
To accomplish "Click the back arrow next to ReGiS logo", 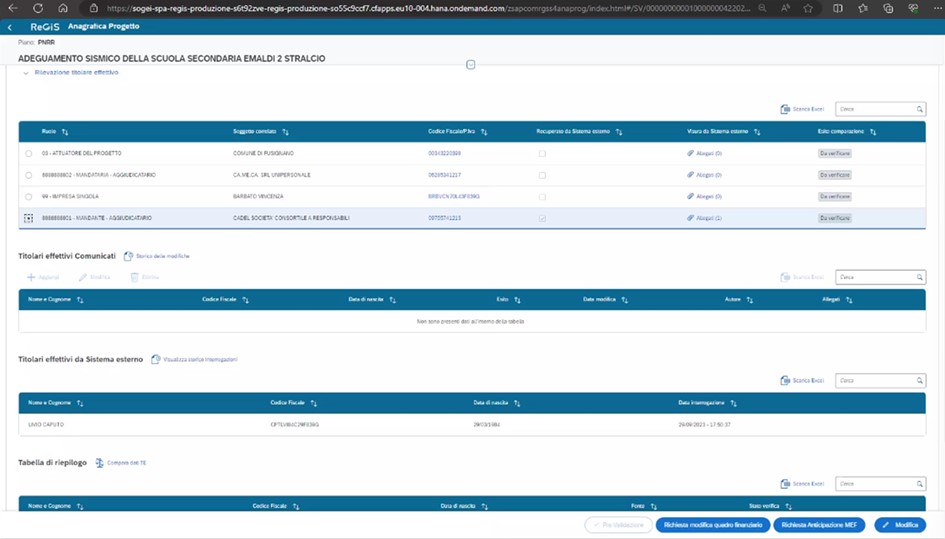I will coord(10,27).
